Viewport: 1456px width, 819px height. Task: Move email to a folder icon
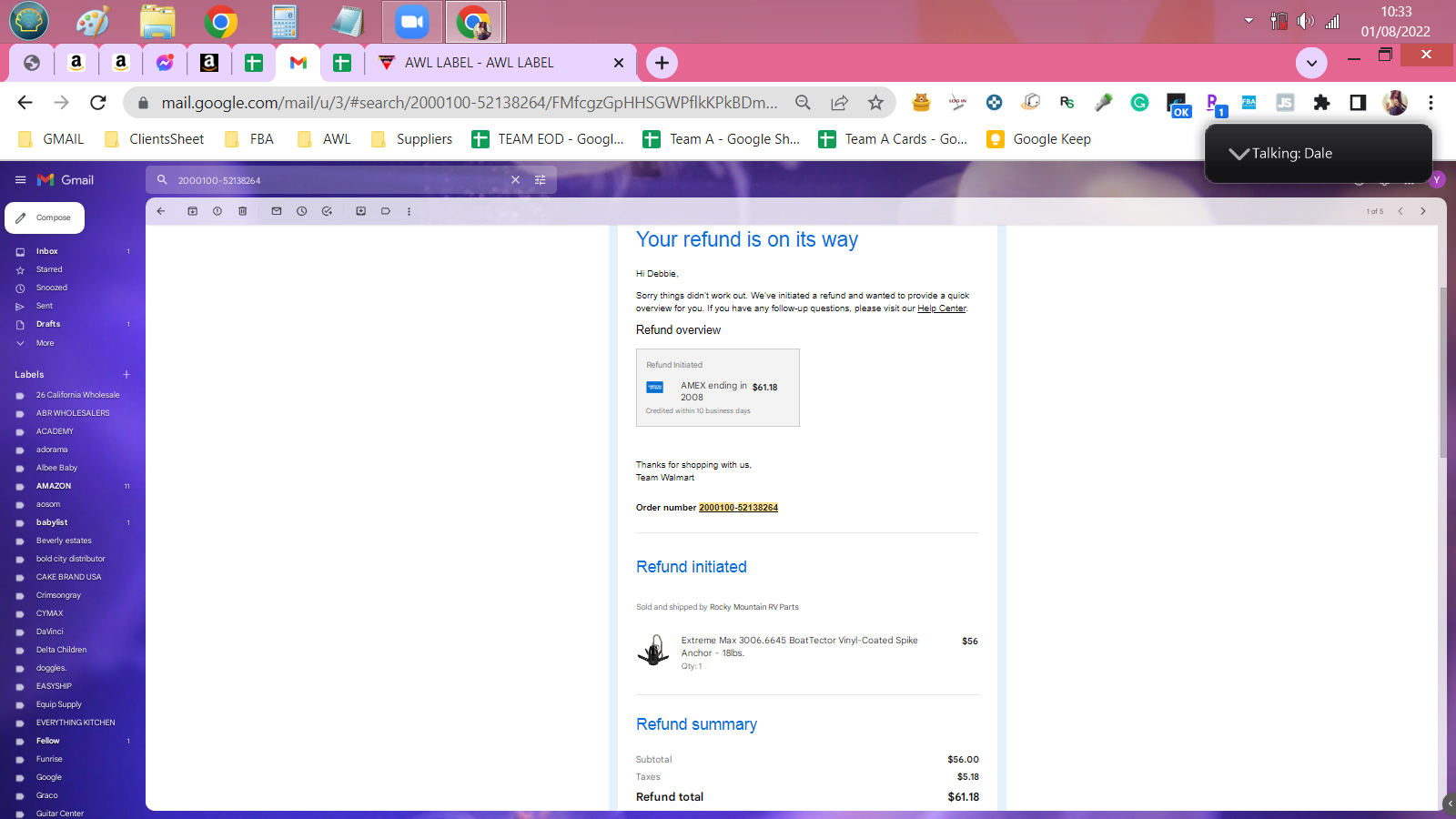[x=360, y=211]
